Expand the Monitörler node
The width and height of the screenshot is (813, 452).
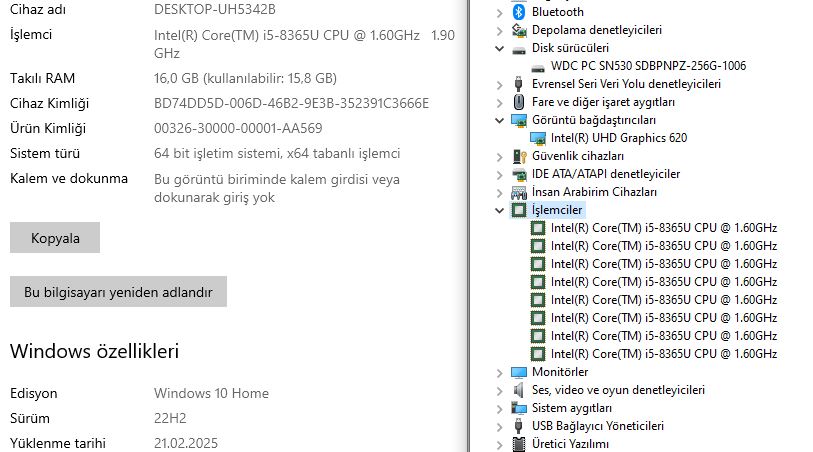point(499,373)
